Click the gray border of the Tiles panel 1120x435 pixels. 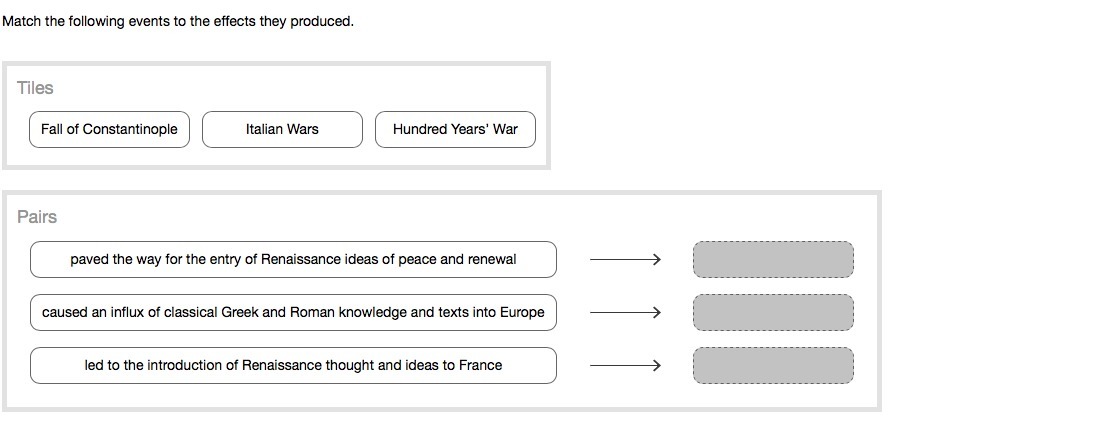click(x=547, y=115)
